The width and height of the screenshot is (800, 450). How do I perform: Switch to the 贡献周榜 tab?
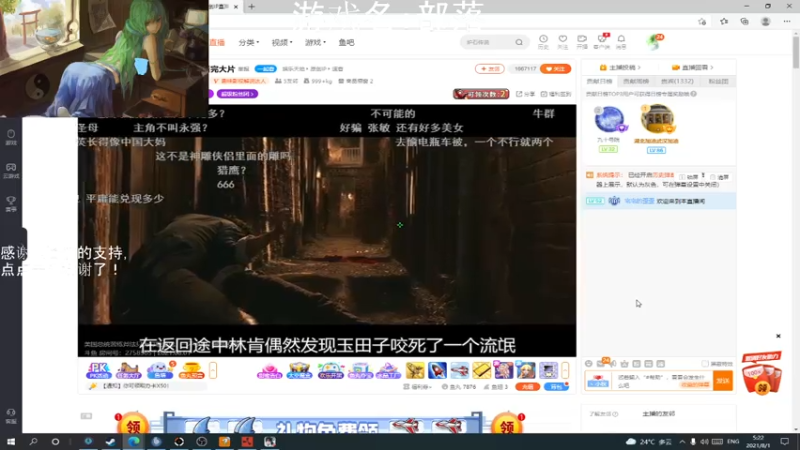tap(636, 81)
